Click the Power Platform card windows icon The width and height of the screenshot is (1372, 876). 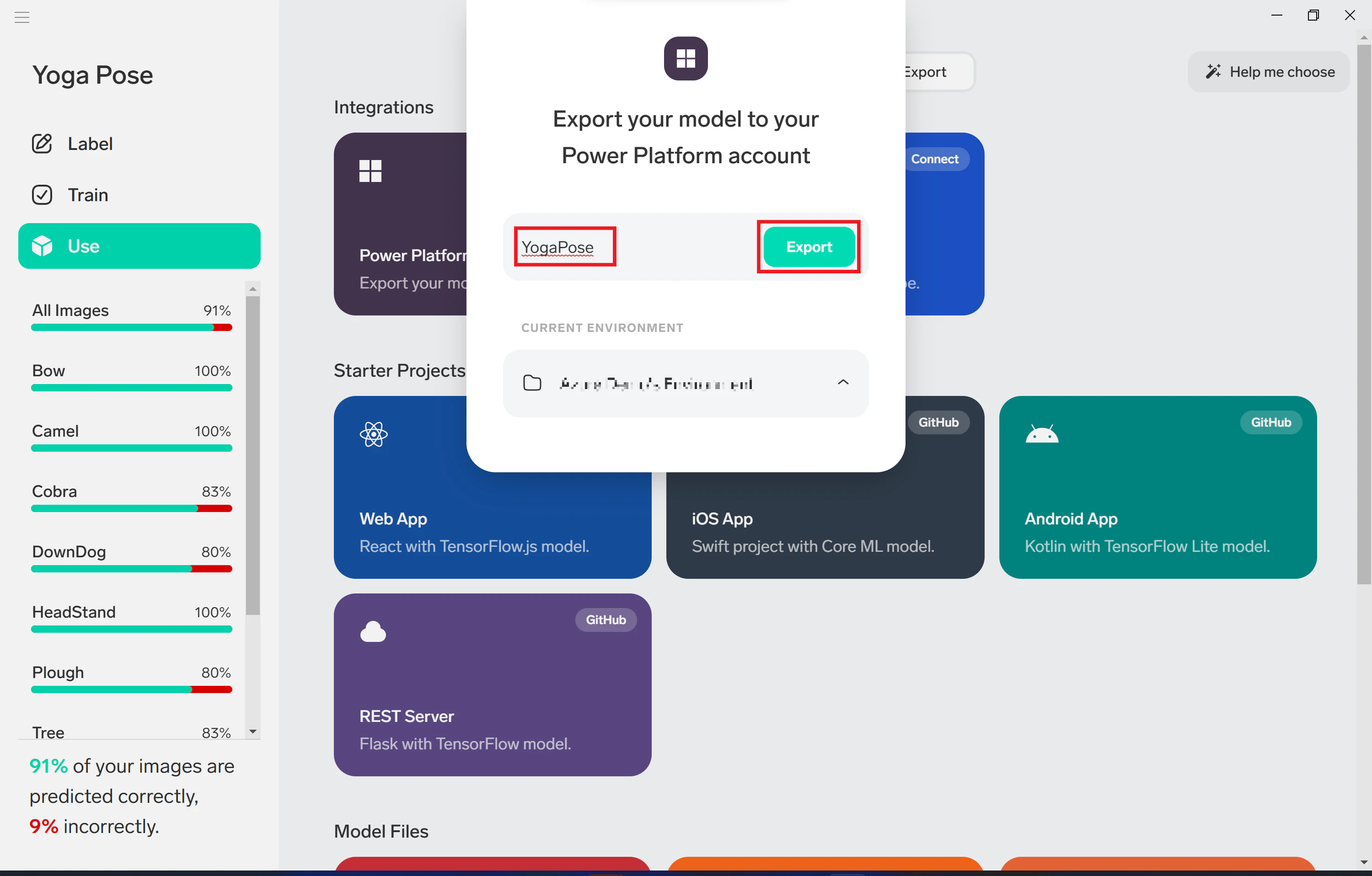click(x=370, y=171)
